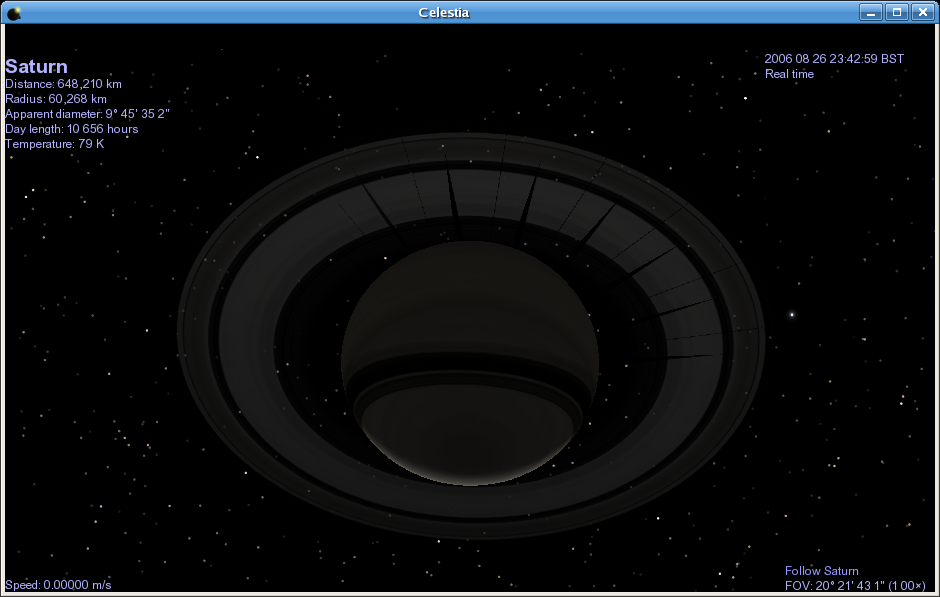The width and height of the screenshot is (940, 597).
Task: Click the lit southern cap of Saturn
Action: coord(468,440)
